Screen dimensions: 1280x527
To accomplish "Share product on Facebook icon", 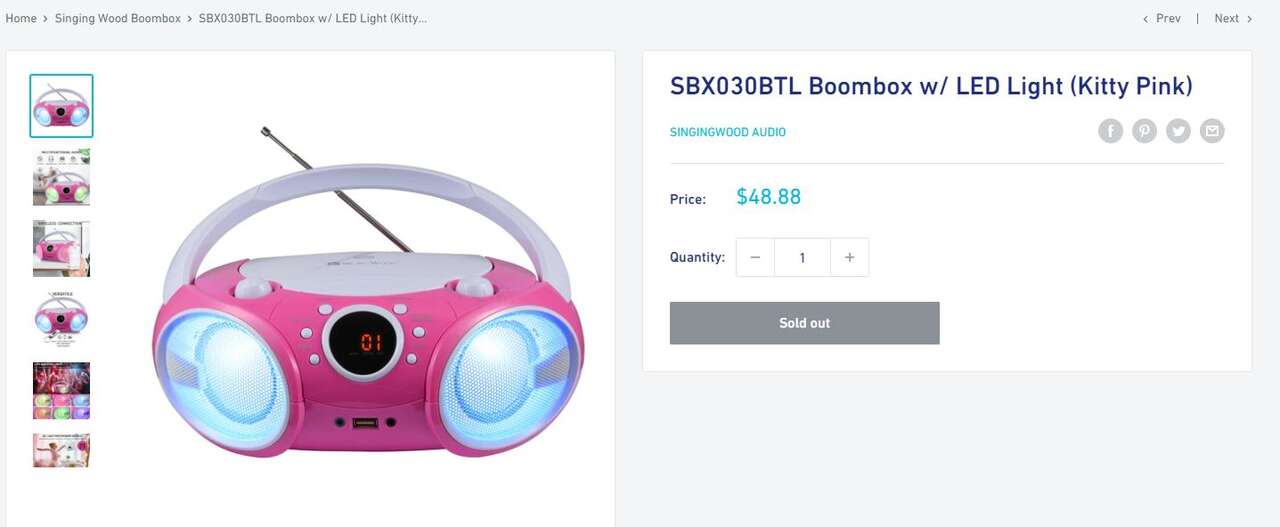I will pyautogui.click(x=1110, y=131).
